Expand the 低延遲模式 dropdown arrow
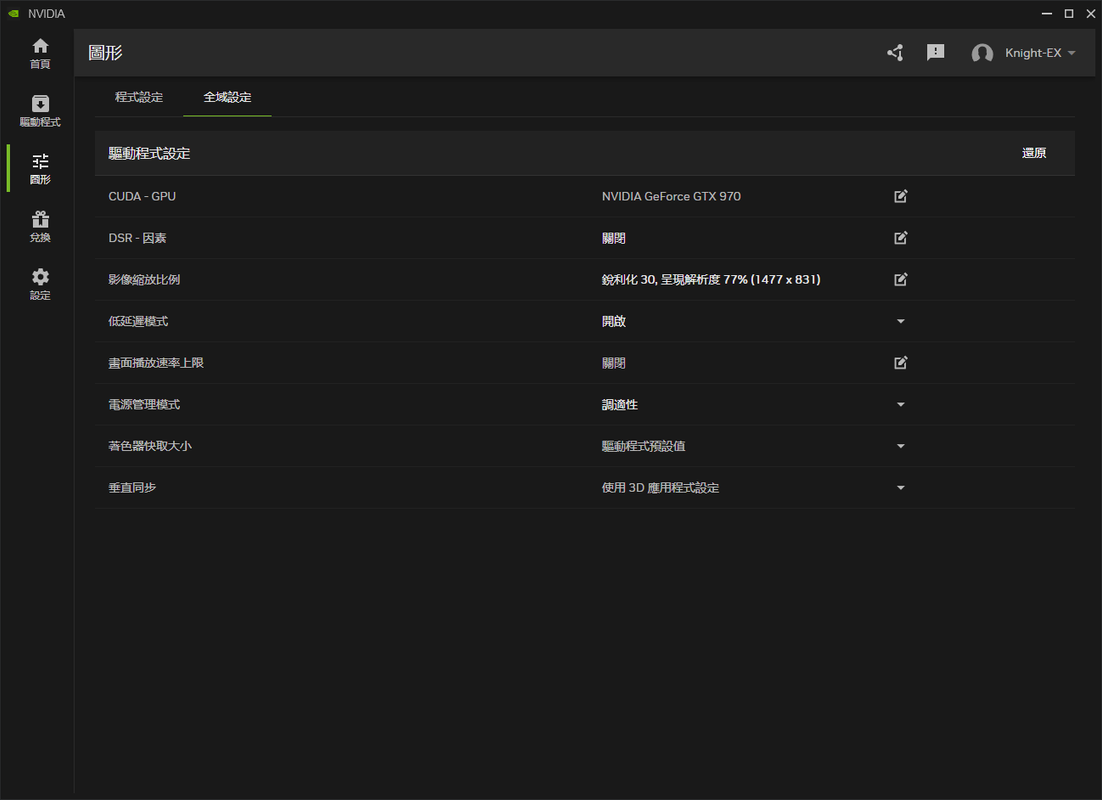 [900, 321]
